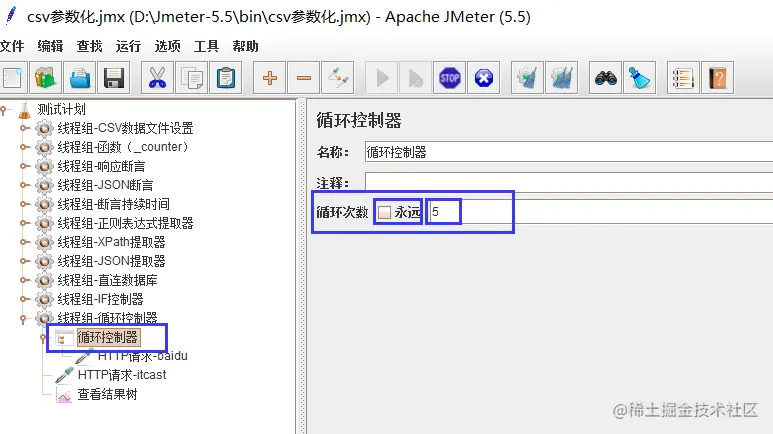Save the test plan with floppy icon
Screen dimensions: 773x434
click(114, 78)
